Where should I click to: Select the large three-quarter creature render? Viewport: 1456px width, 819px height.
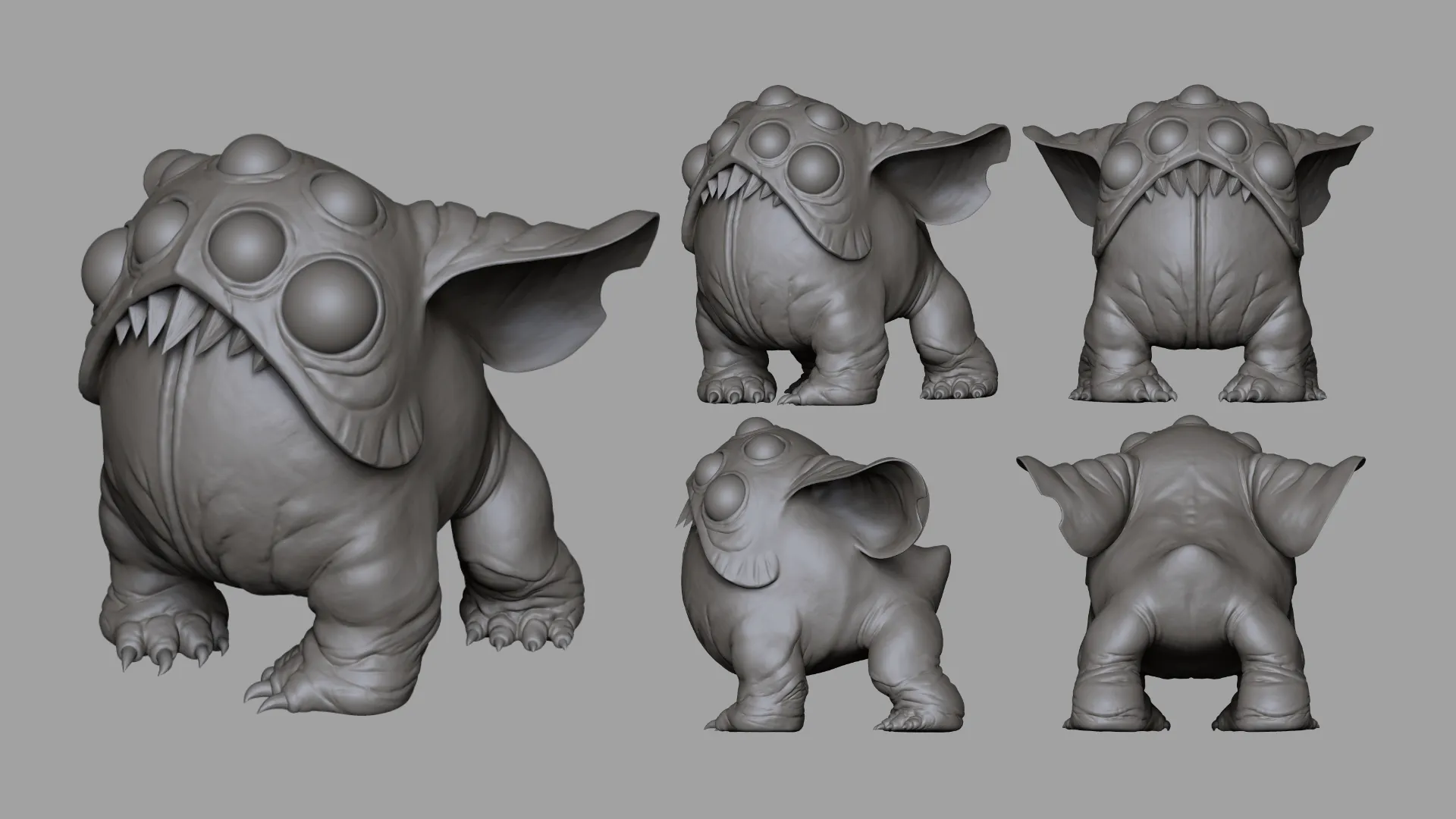pos(369,425)
